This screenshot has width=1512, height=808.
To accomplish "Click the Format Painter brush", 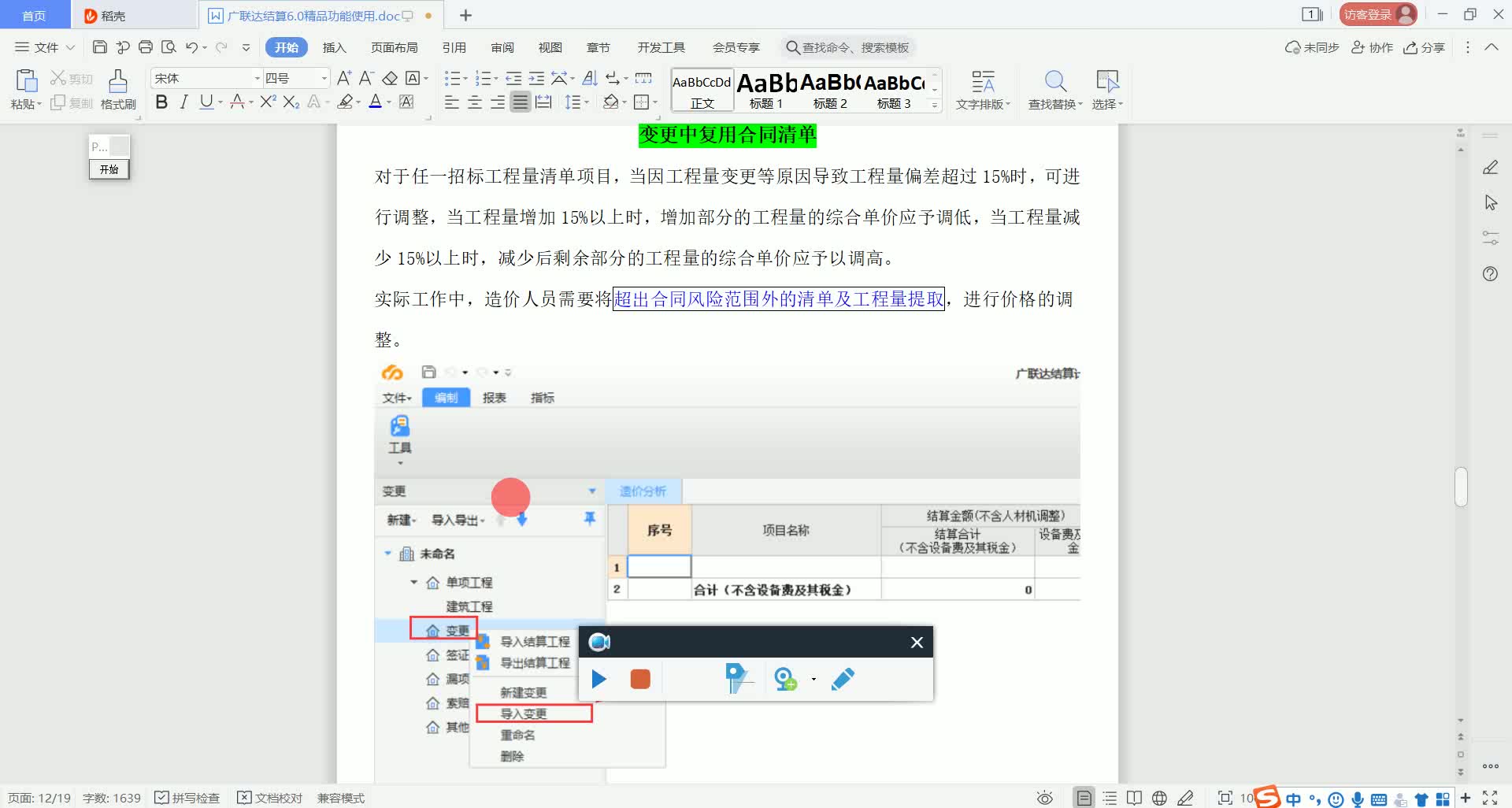I will 118,89.
